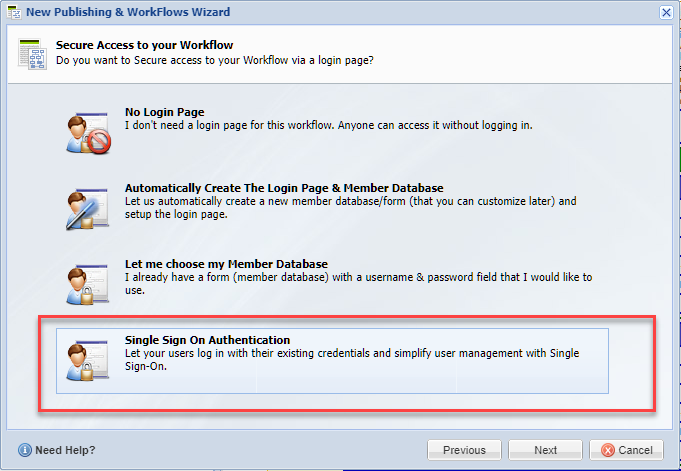The image size is (681, 471).
Task: Select the No Login Page option title
Action: 165,112
